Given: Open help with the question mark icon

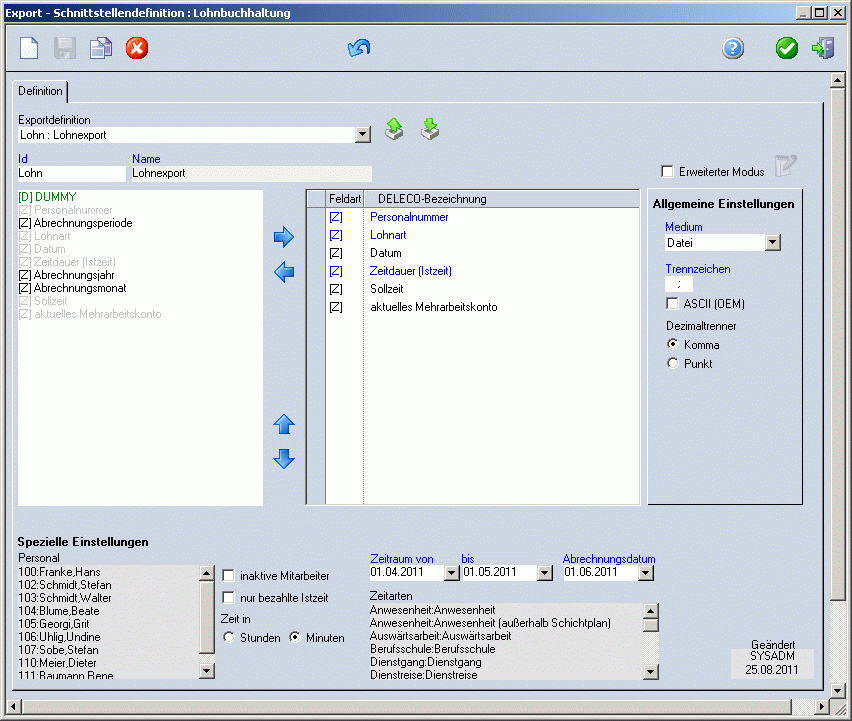Looking at the screenshot, I should click(733, 48).
